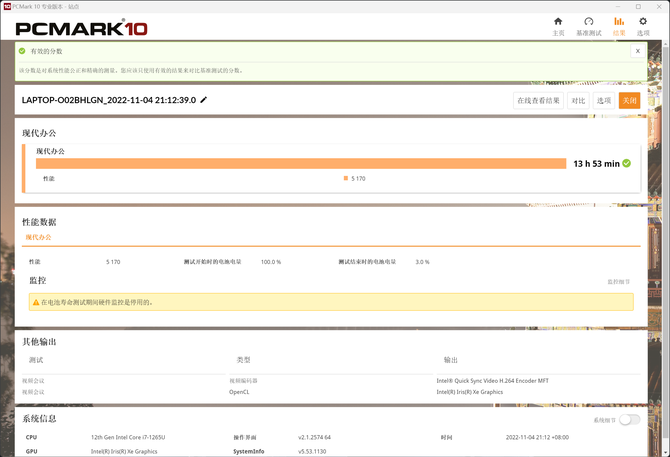Click the orange 现代办公 battery life bar
This screenshot has height=457, width=670.
coord(301,164)
